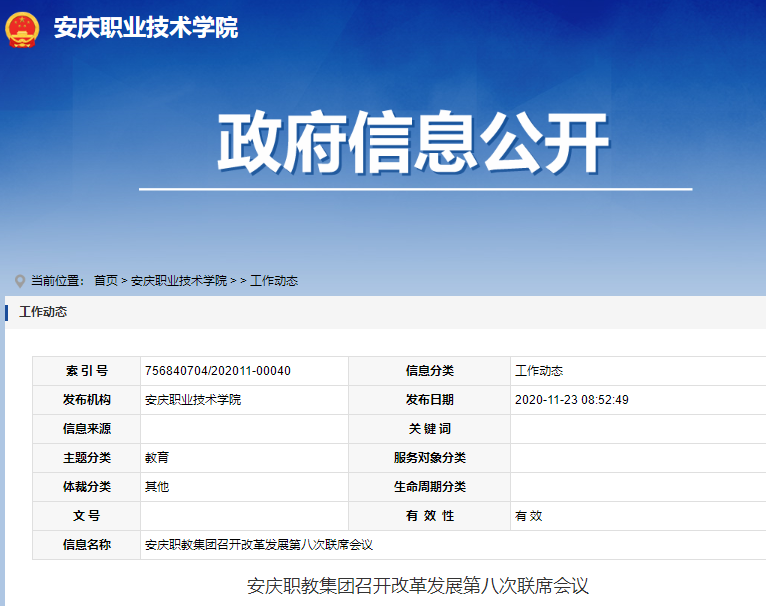Click the 体裁分类 label cell
The image size is (766, 606).
click(86, 487)
